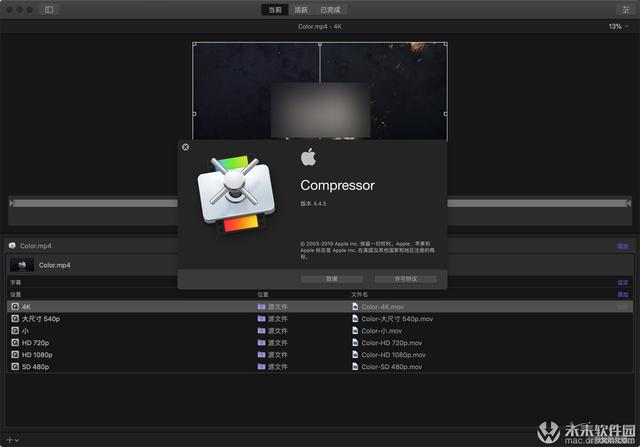Click the Color.mp4 - 4K preview title
Viewport: 640px width, 447px height.
click(320, 27)
